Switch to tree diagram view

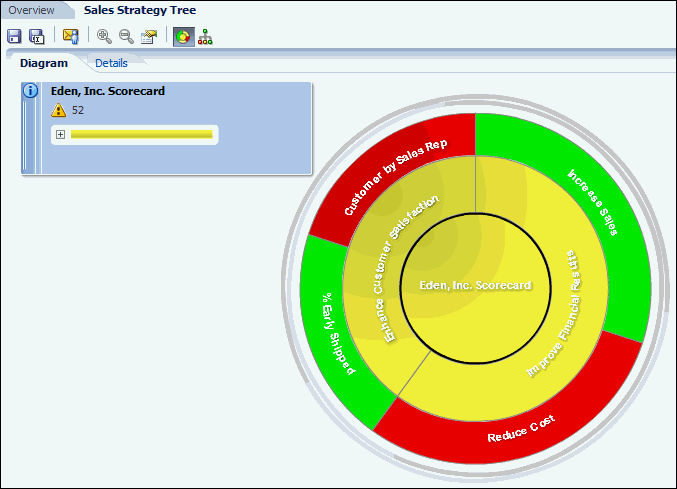[x=205, y=37]
